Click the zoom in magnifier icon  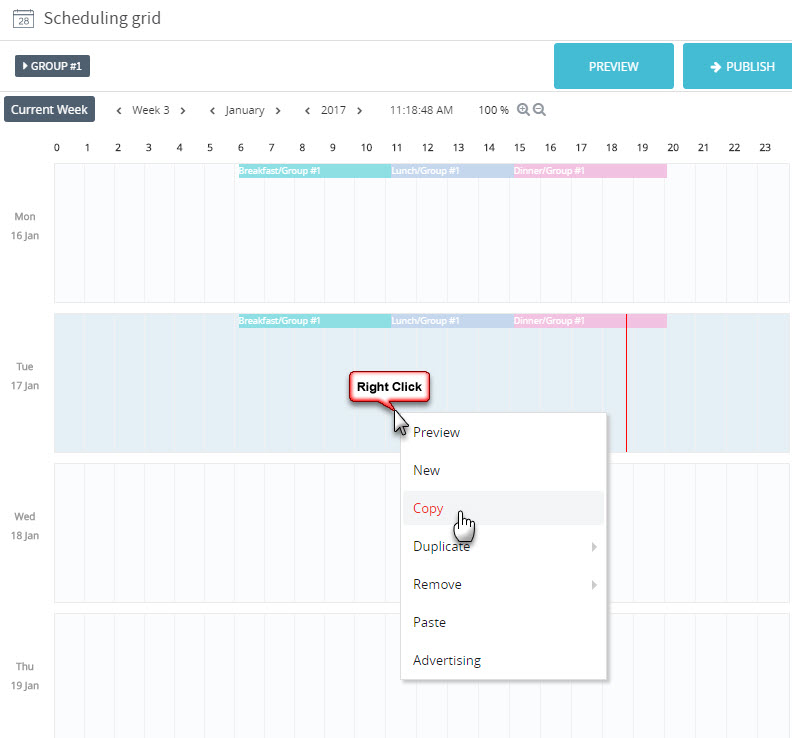523,110
